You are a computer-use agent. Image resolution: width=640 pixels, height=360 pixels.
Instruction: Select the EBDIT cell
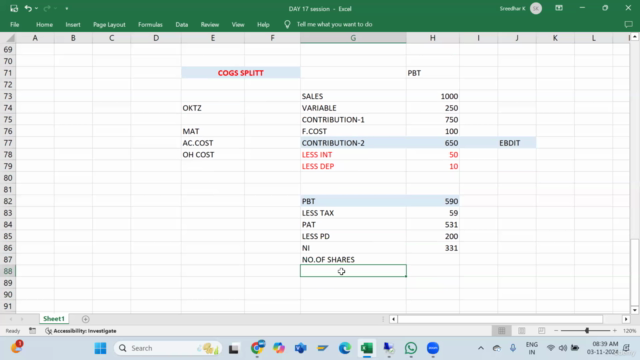coord(517,143)
